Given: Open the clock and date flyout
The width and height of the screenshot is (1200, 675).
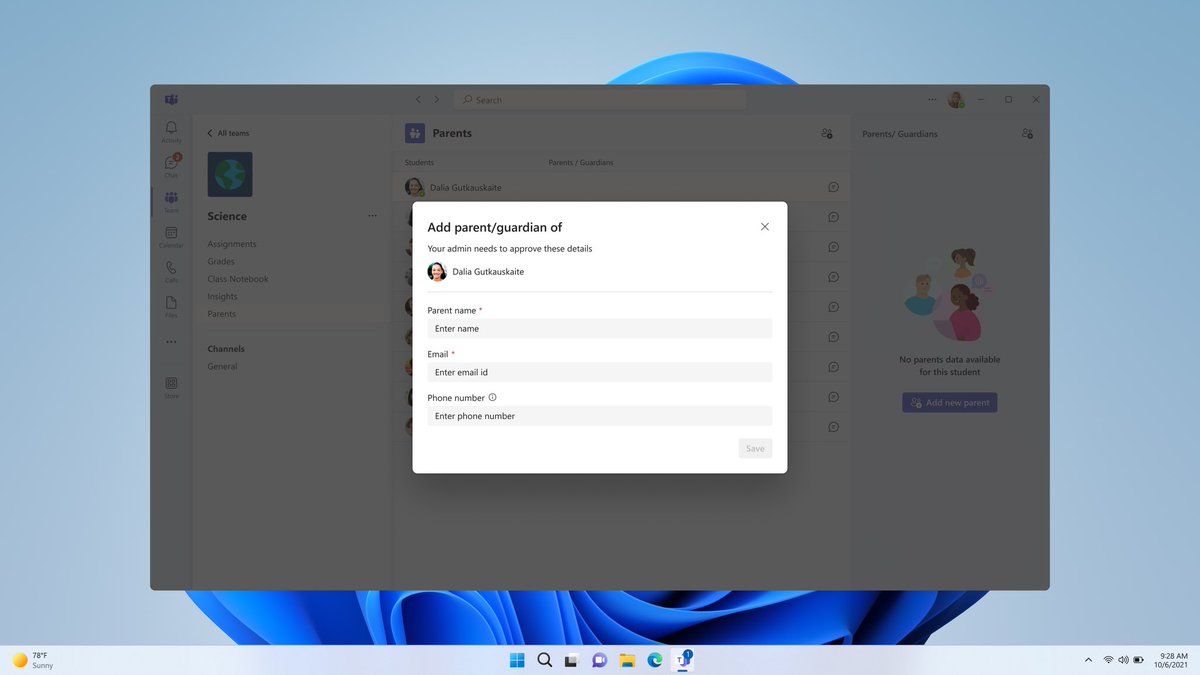Looking at the screenshot, I should pos(1171,660).
